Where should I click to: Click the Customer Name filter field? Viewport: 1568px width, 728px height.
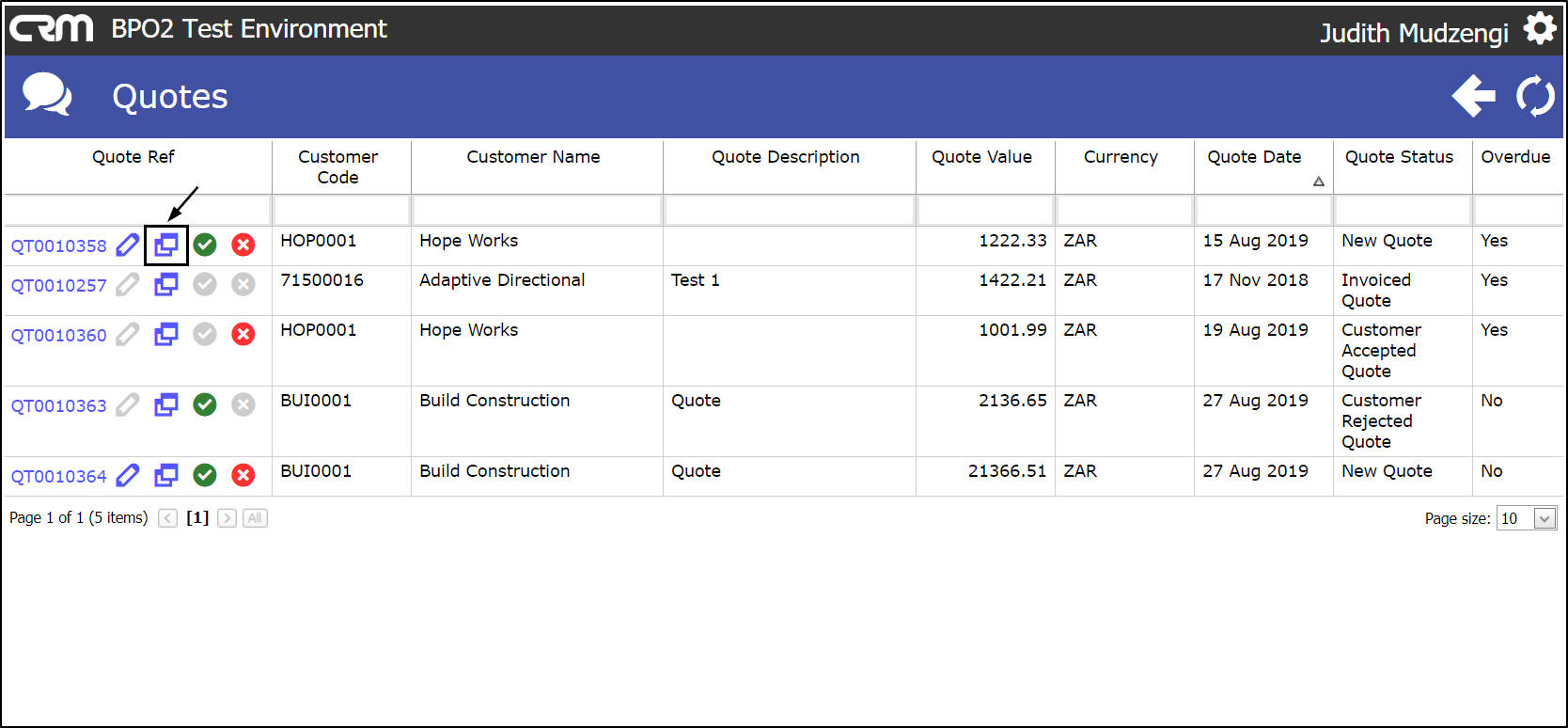[x=537, y=211]
